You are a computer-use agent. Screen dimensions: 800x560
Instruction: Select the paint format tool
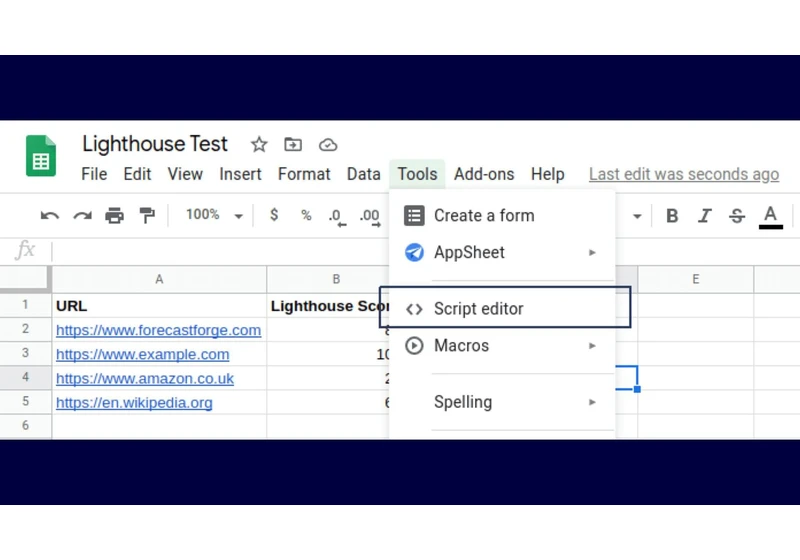click(147, 216)
